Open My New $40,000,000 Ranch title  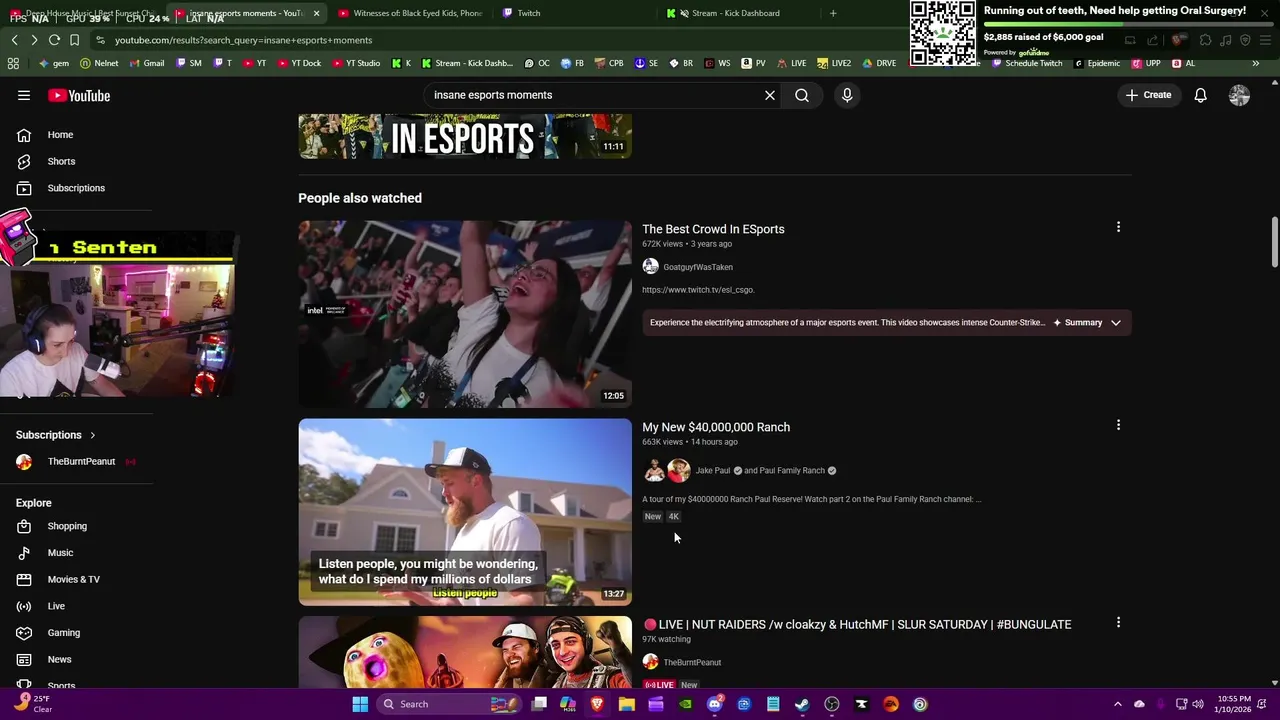[x=716, y=427]
